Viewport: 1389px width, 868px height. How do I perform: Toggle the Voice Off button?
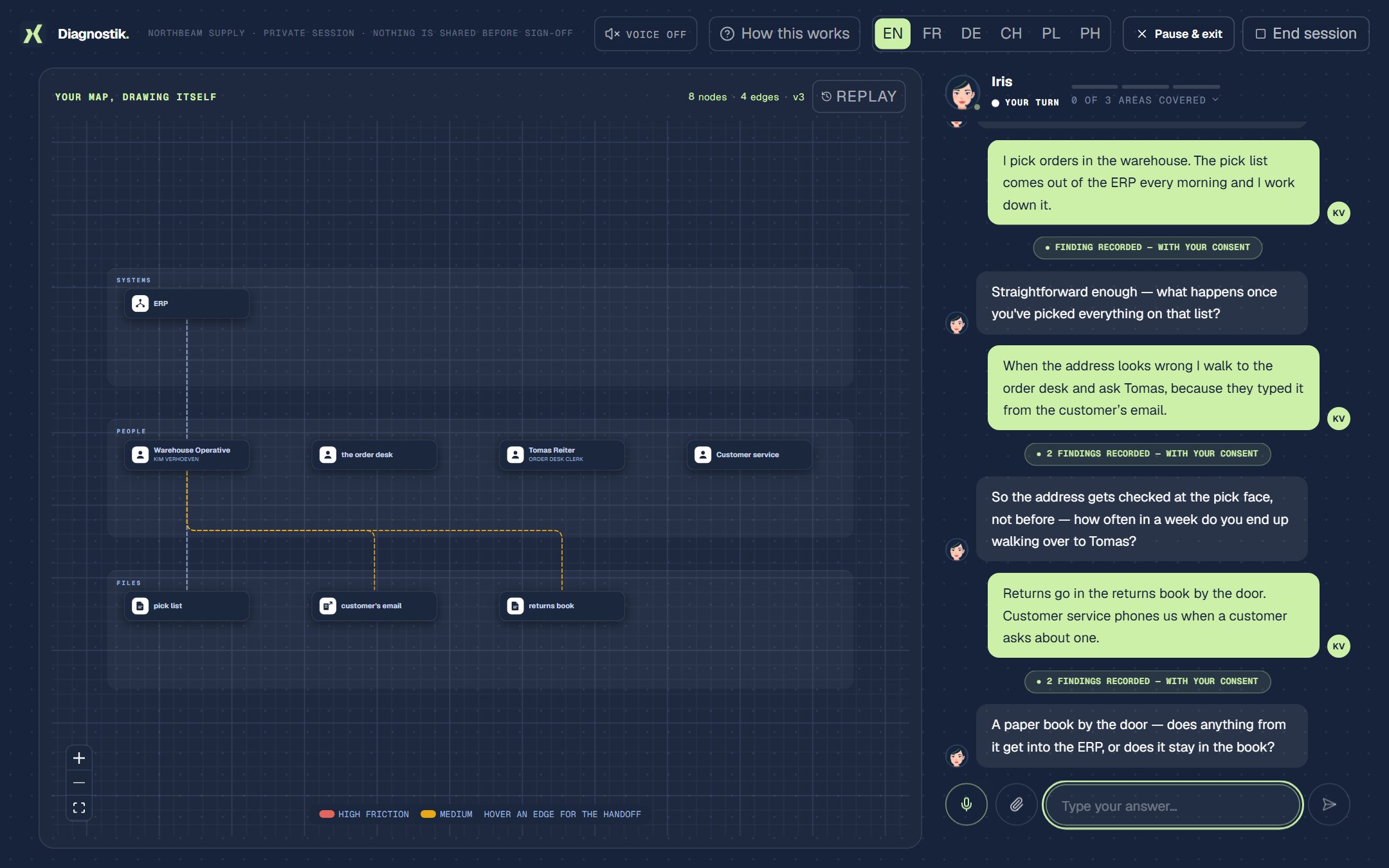646,34
